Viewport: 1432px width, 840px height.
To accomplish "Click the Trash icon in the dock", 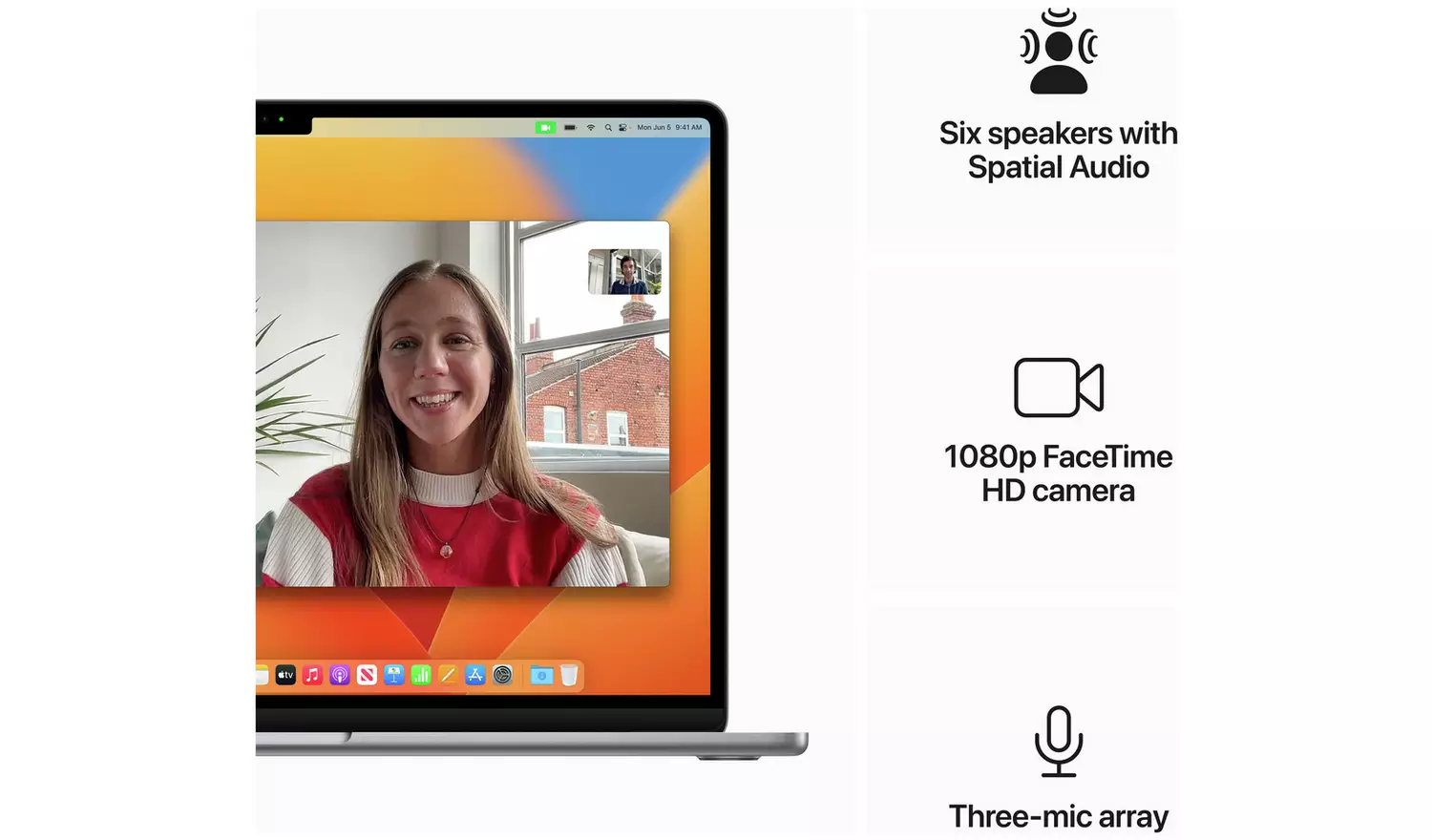I will click(x=569, y=676).
